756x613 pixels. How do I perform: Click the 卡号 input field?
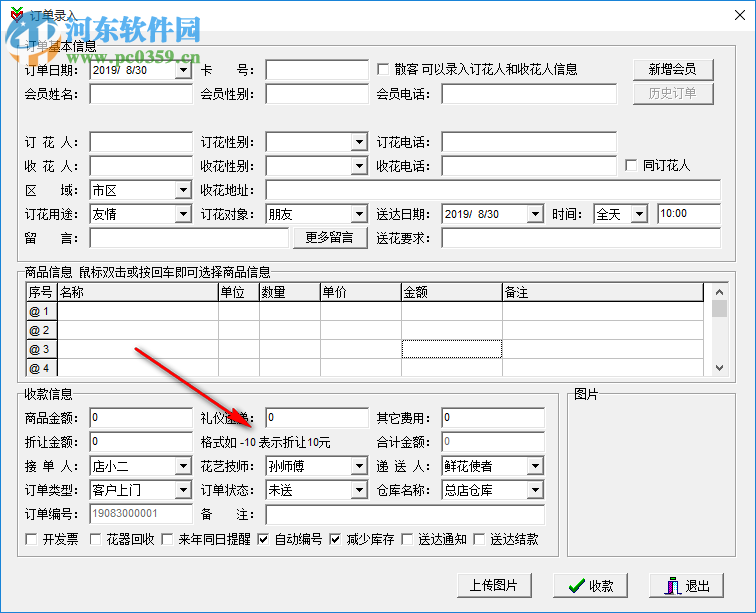317,70
